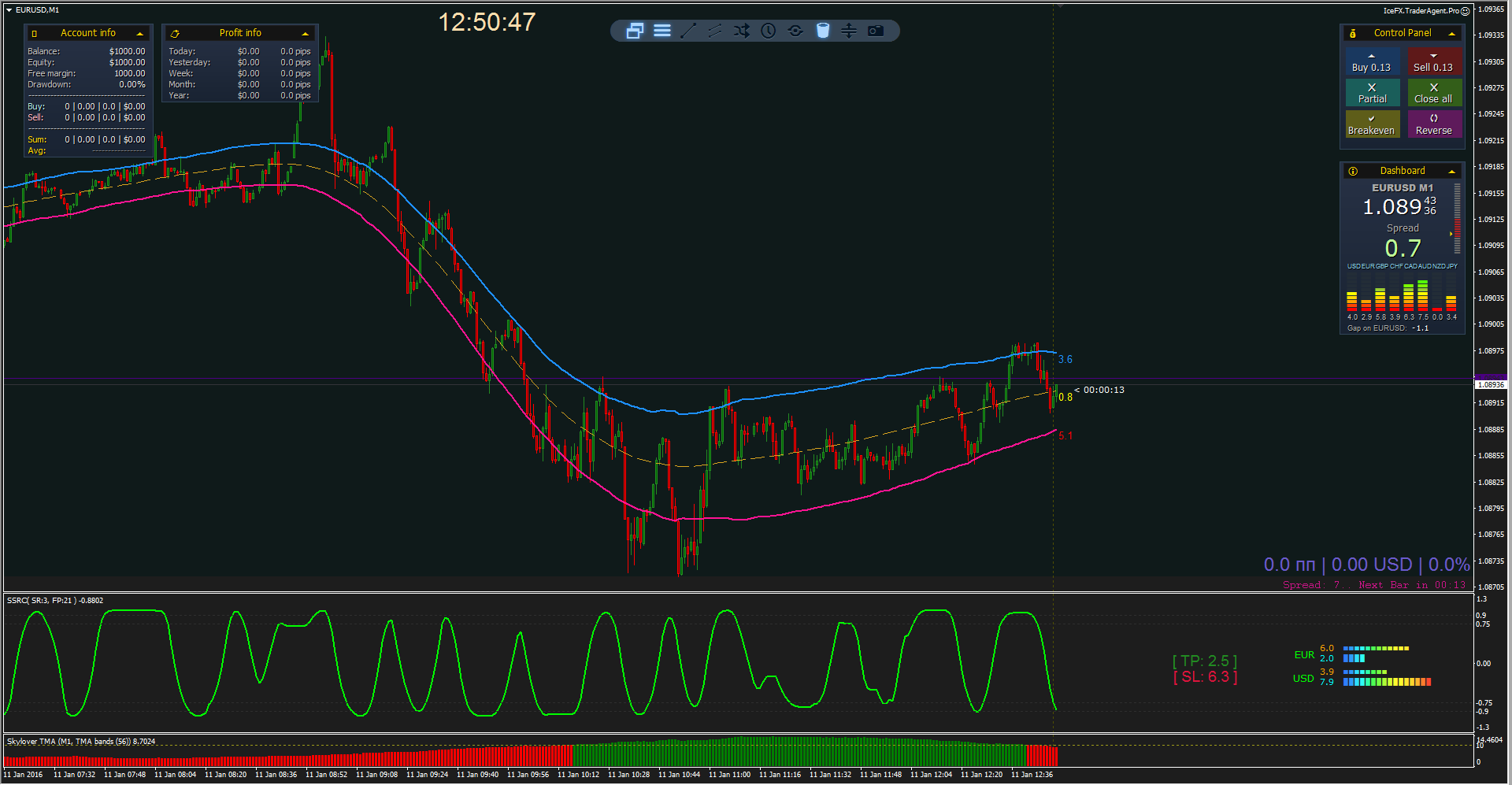Click the Close all button

tap(1434, 93)
